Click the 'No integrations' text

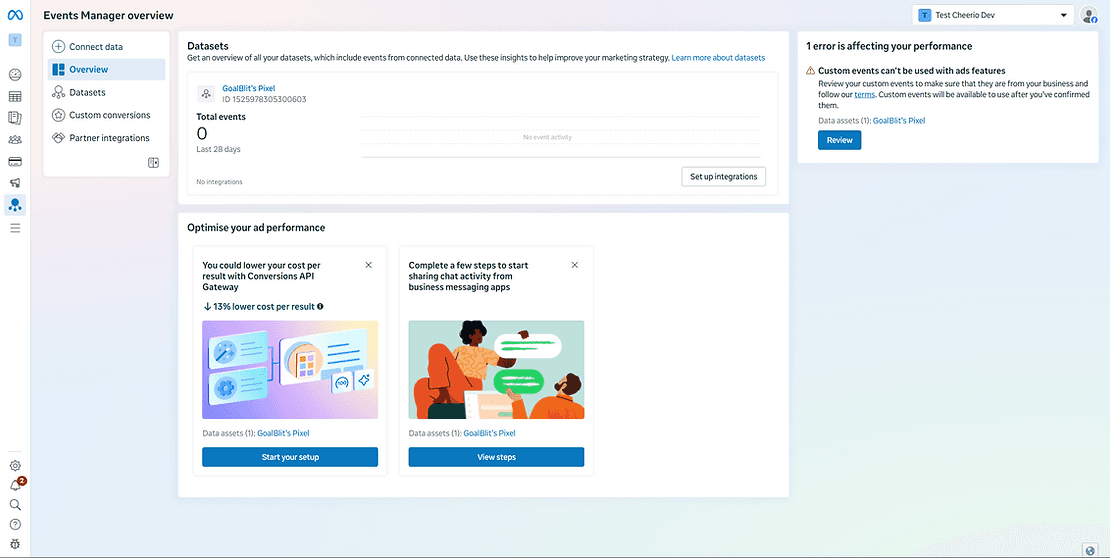tap(219, 182)
